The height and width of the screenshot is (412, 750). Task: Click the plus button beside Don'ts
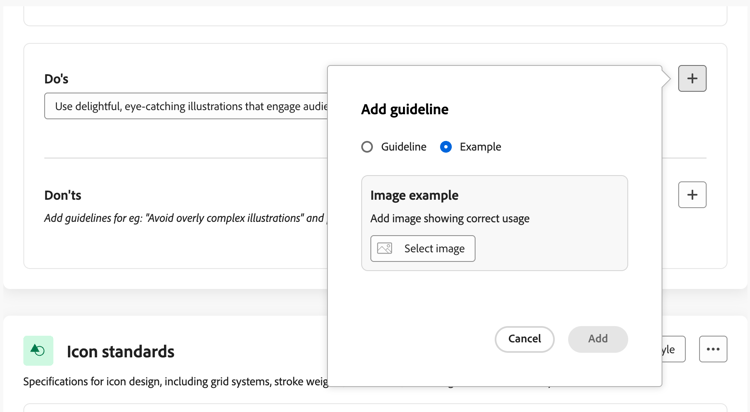[692, 195]
